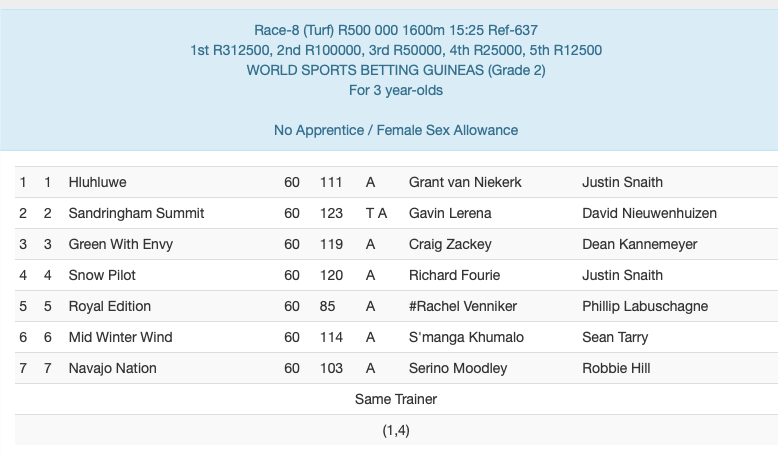Click jockey name Gavin Lerena

[452, 213]
